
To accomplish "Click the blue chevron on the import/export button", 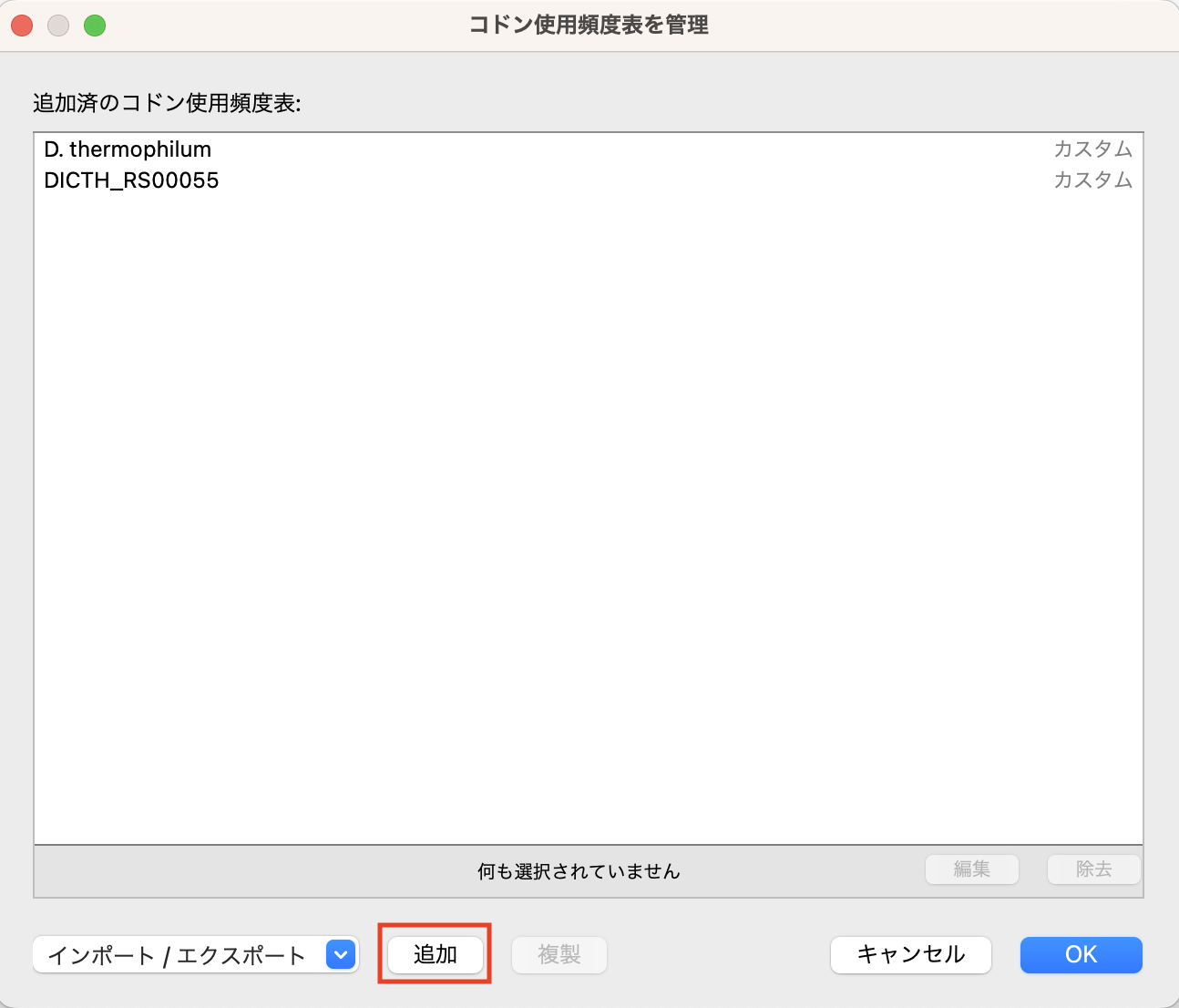I will pos(340,954).
